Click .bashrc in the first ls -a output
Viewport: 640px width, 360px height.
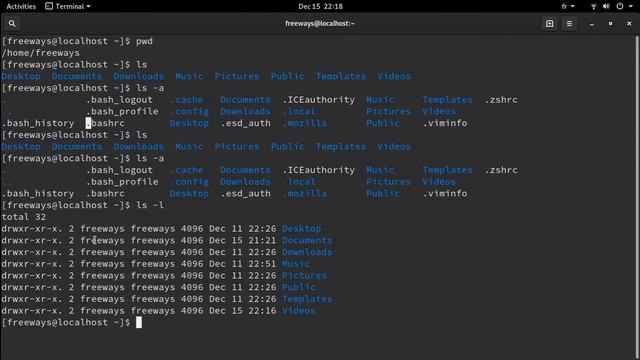pyautogui.click(x=105, y=123)
